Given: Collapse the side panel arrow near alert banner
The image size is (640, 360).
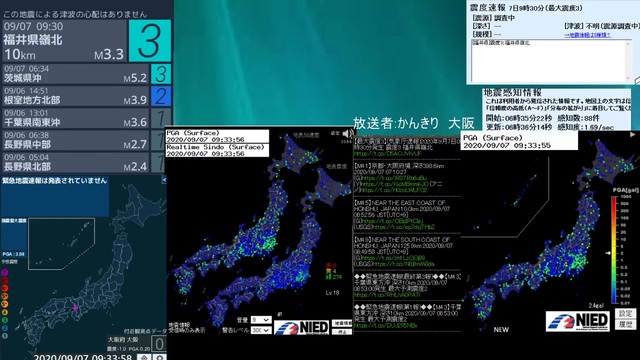Looking at the screenshot, I should (x=164, y=180).
